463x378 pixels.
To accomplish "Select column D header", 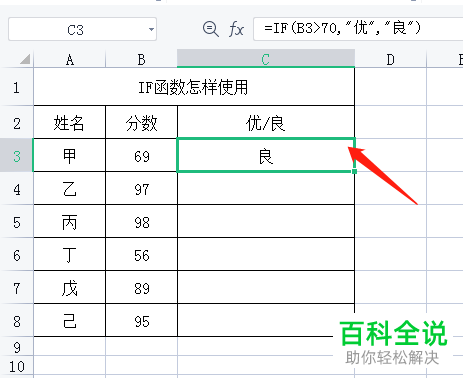I will (390, 59).
